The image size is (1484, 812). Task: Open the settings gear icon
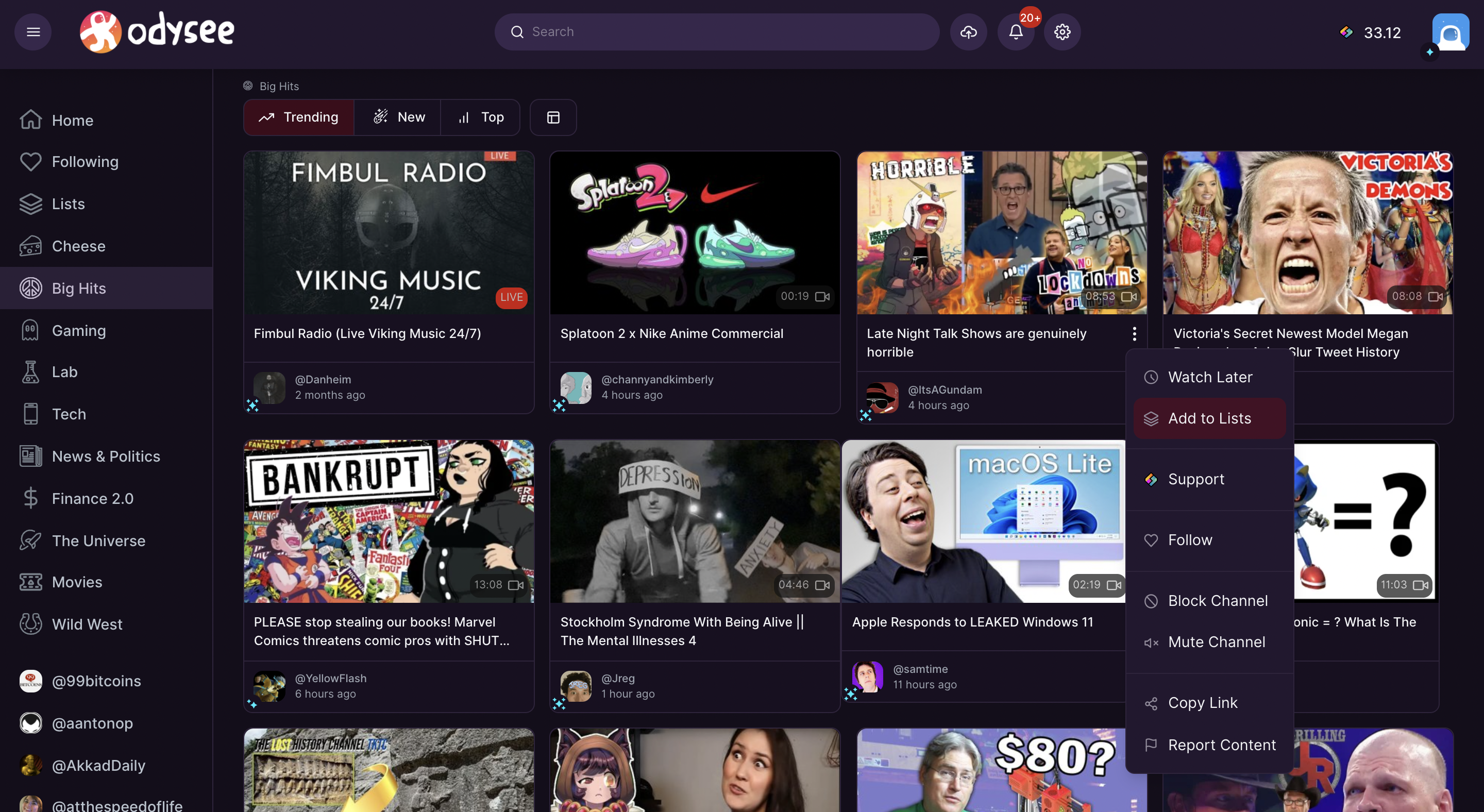pos(1063,31)
